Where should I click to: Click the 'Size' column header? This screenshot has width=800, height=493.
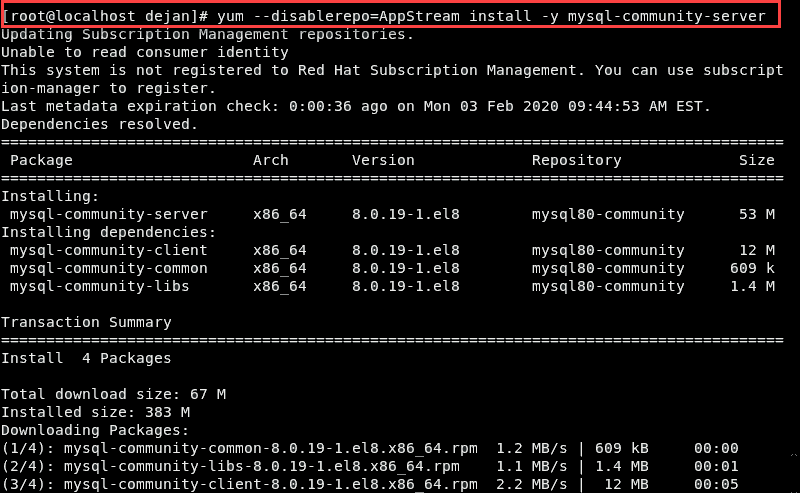coord(757,160)
